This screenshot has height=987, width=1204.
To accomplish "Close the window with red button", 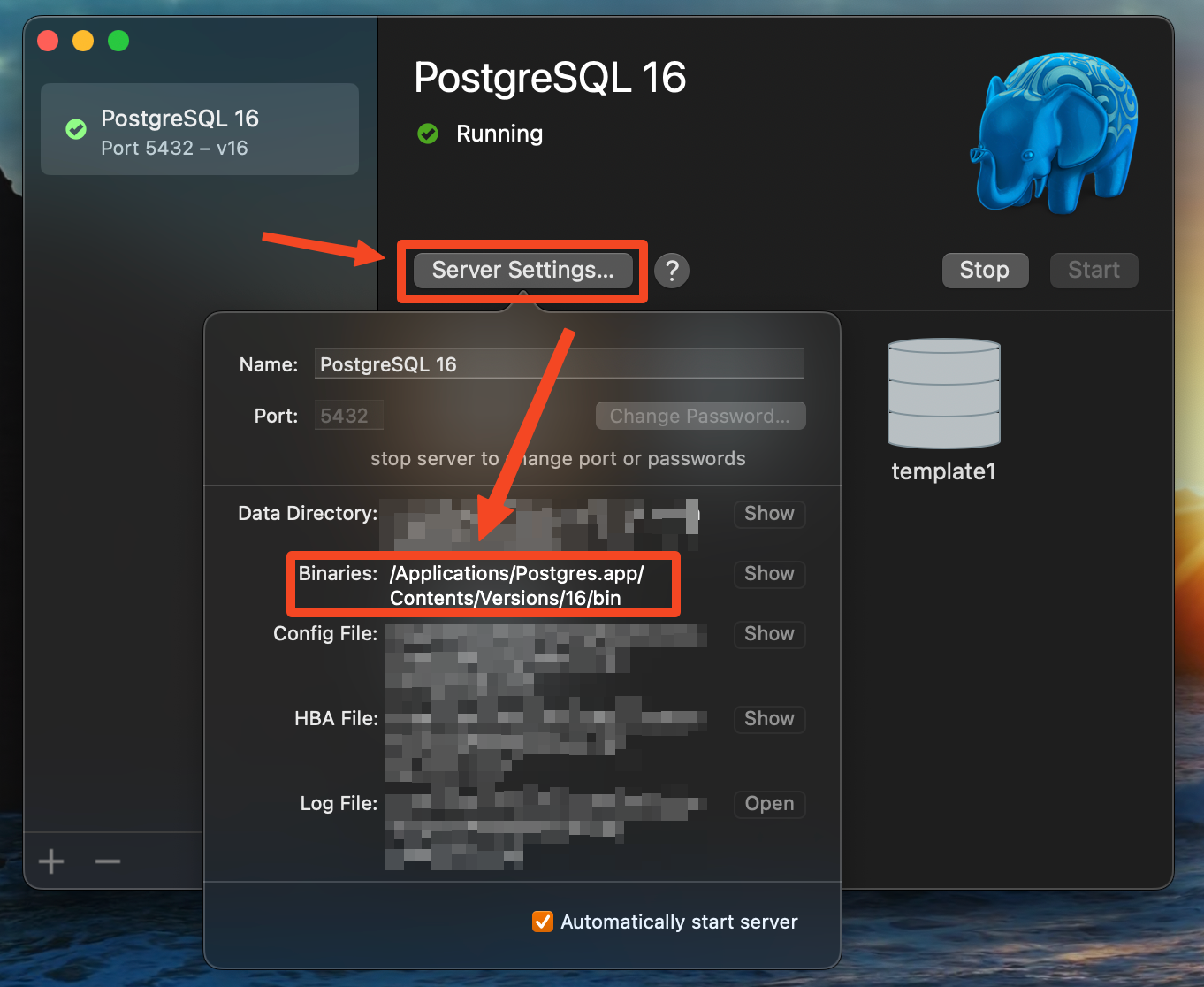I will click(48, 41).
